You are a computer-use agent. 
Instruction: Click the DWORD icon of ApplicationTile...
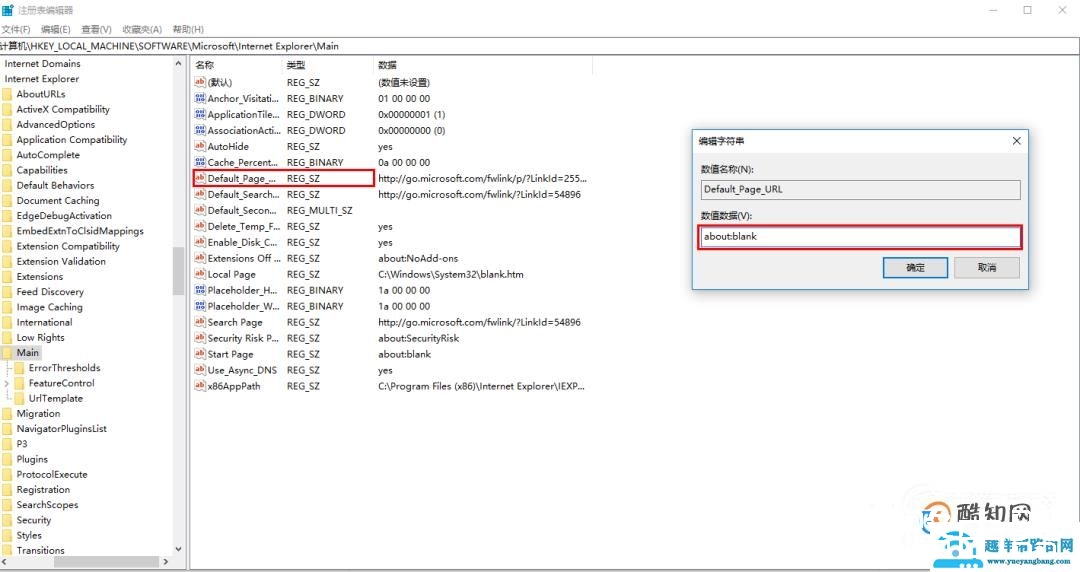[200, 114]
